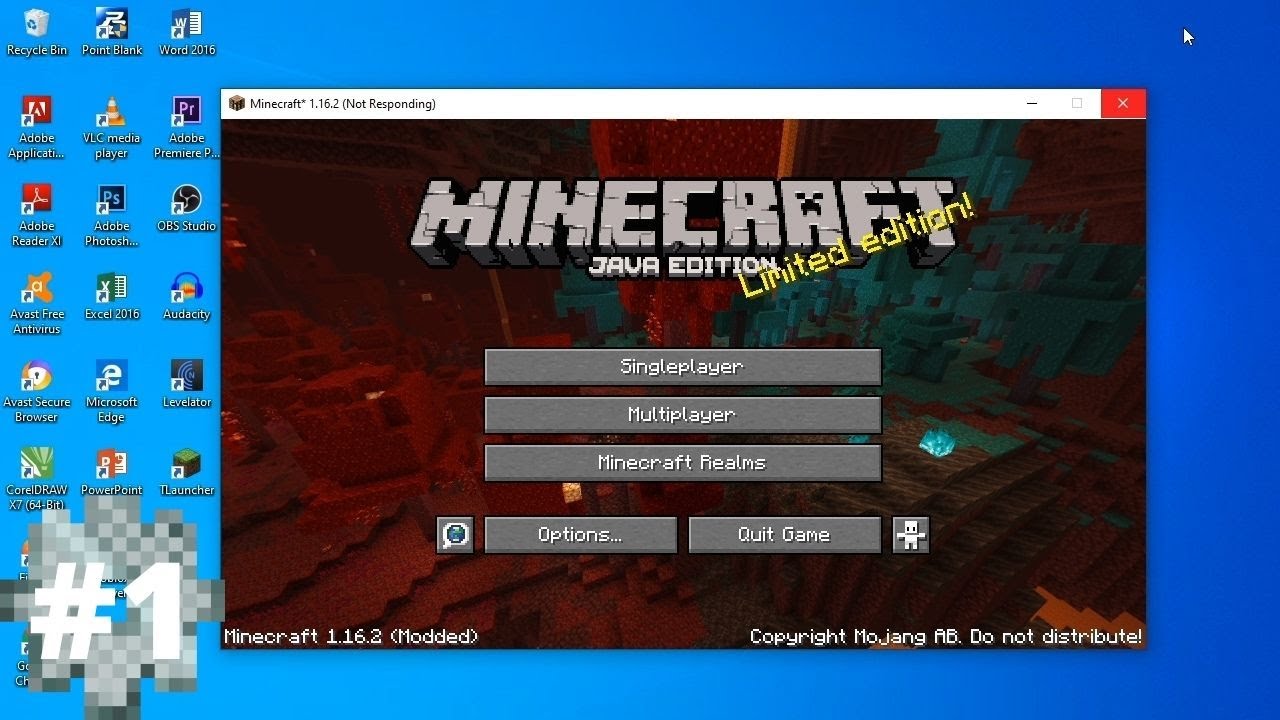Start Singleplayer mode

click(682, 367)
